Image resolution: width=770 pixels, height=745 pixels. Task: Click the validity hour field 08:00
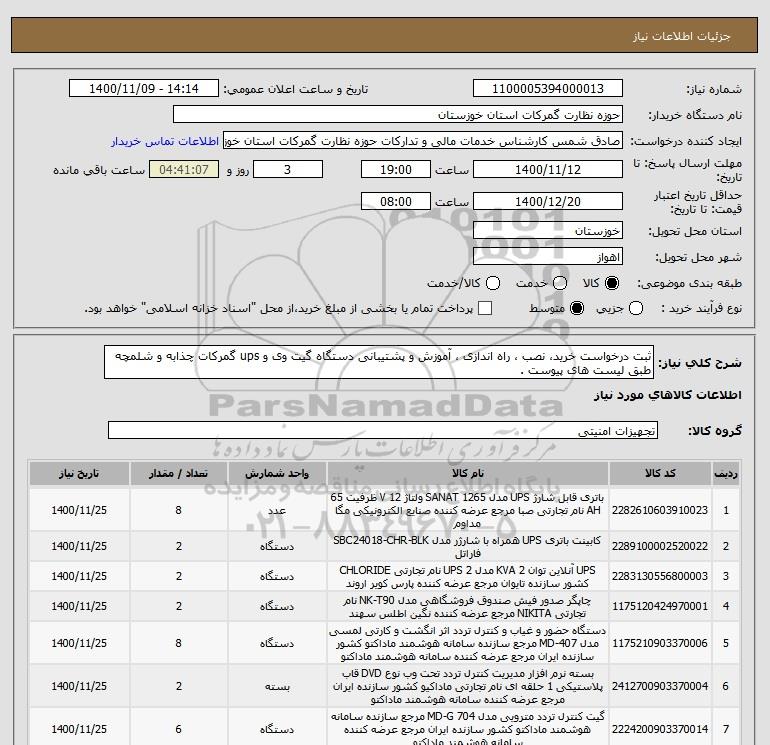pos(396,201)
